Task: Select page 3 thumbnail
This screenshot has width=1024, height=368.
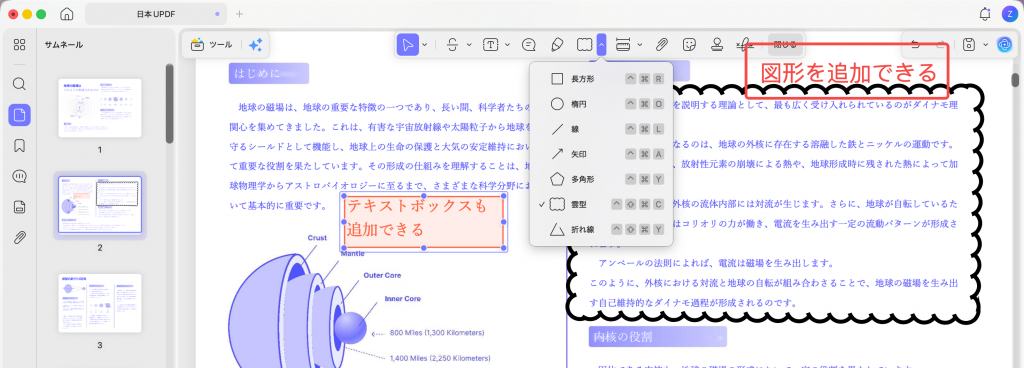Action: 100,303
